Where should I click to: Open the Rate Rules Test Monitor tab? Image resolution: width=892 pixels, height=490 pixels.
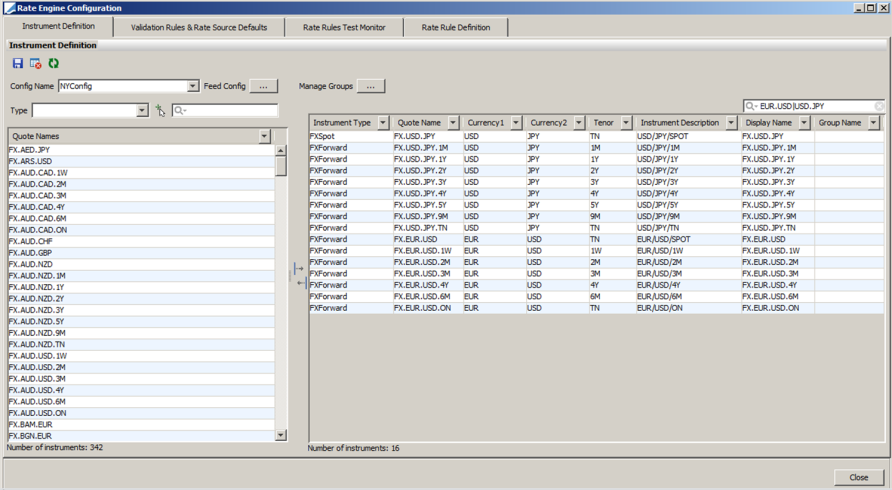click(344, 27)
